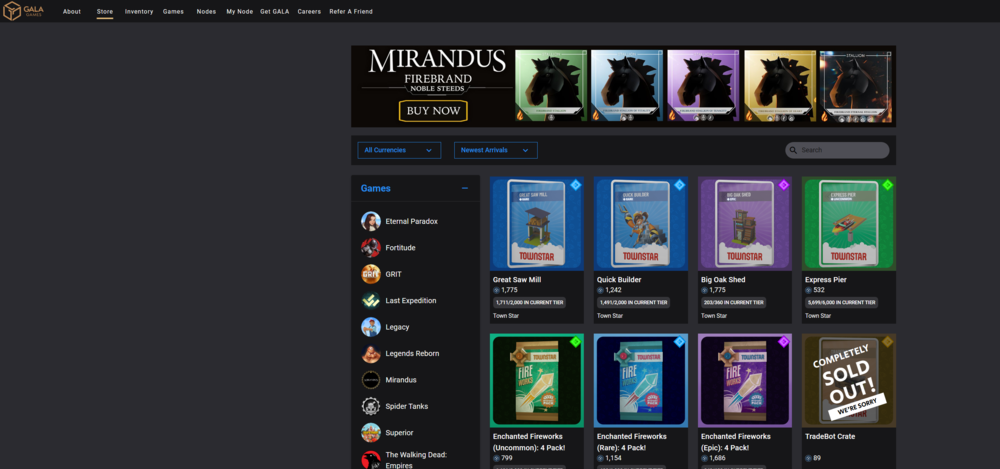
Task: Pick the Legacy game icon
Action: point(371,327)
